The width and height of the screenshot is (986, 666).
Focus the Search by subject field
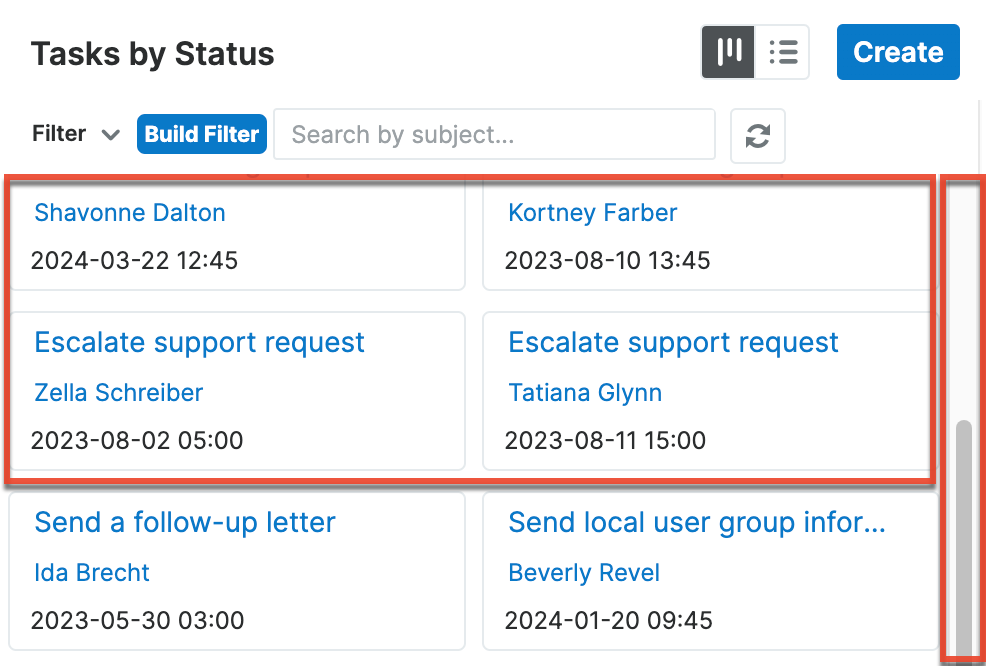click(x=494, y=134)
